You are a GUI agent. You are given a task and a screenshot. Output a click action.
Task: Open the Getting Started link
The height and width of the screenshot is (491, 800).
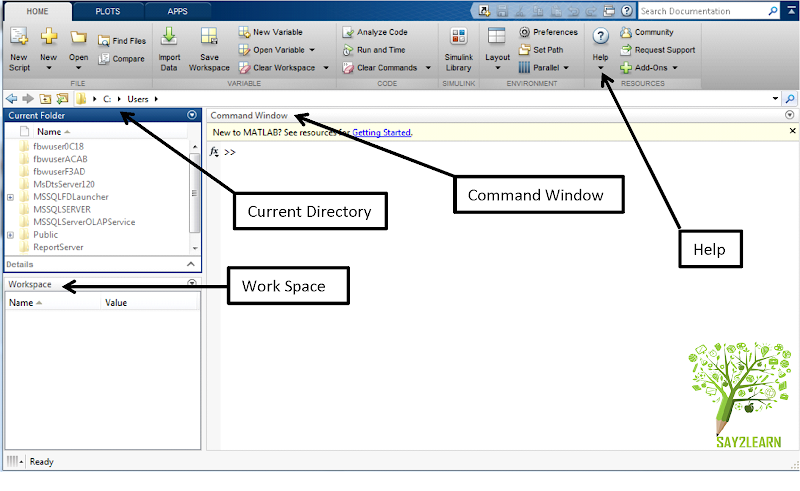tap(381, 133)
